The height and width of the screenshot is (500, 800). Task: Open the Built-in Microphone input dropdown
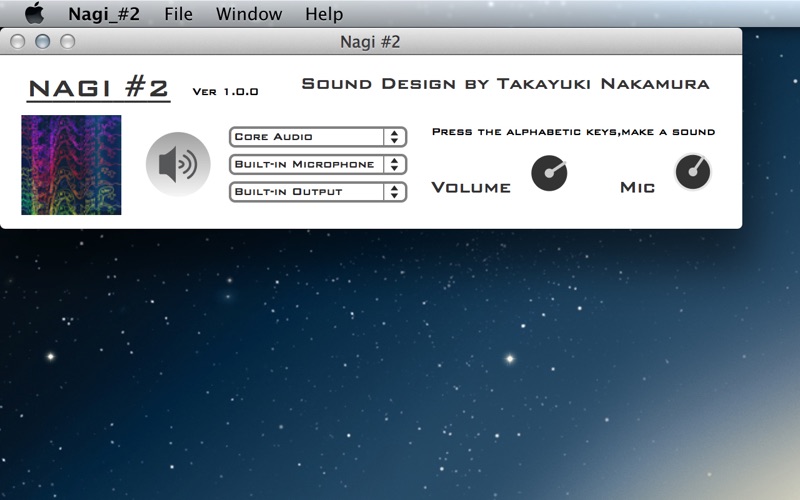click(x=318, y=164)
